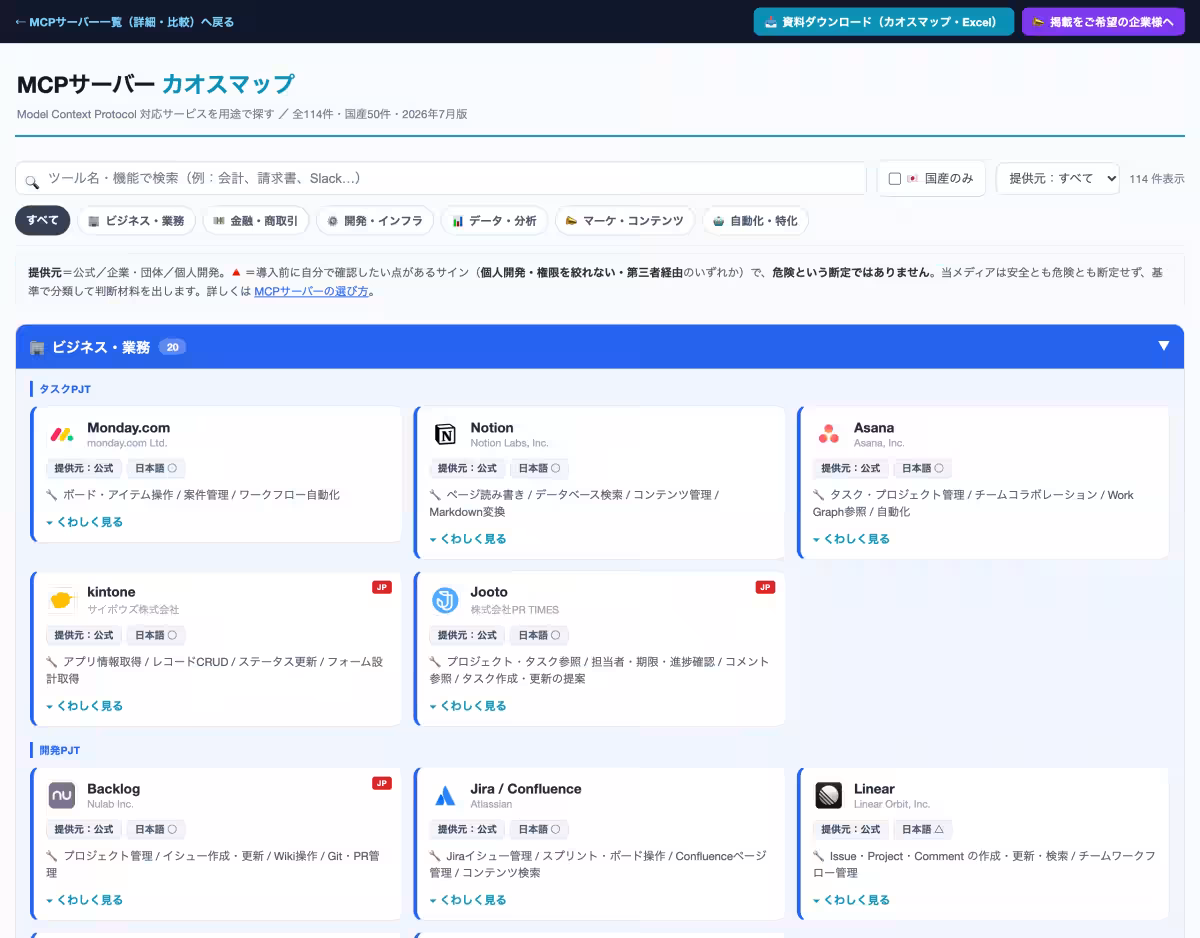Click the Jira / Confluence card title

pos(526,788)
